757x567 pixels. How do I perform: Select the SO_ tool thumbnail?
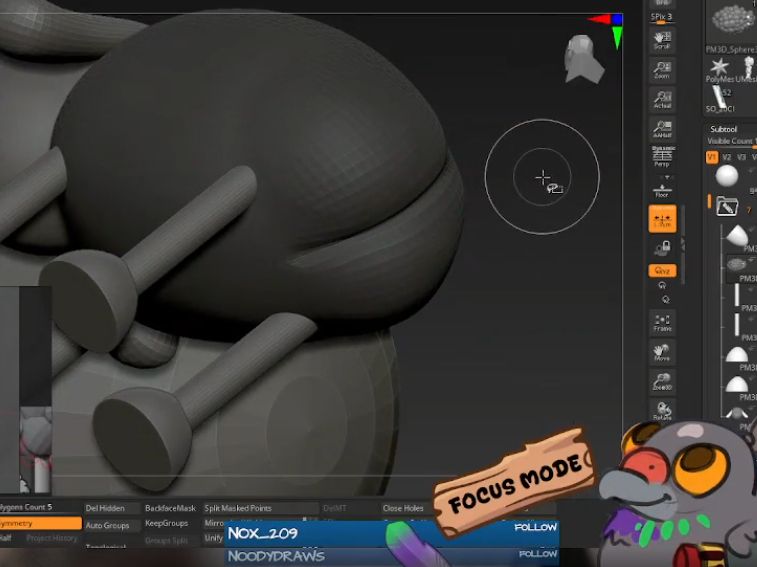(721, 97)
